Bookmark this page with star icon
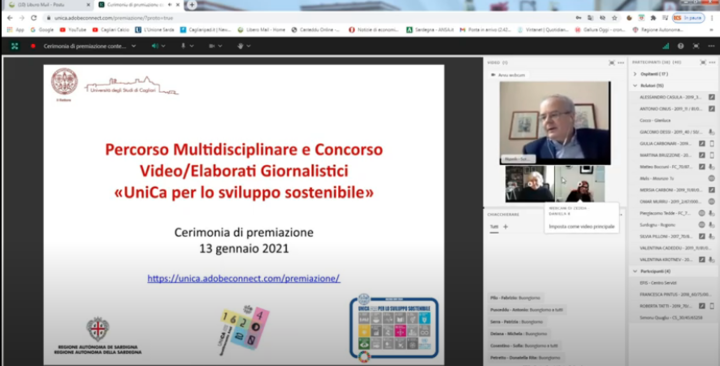 [614, 18]
